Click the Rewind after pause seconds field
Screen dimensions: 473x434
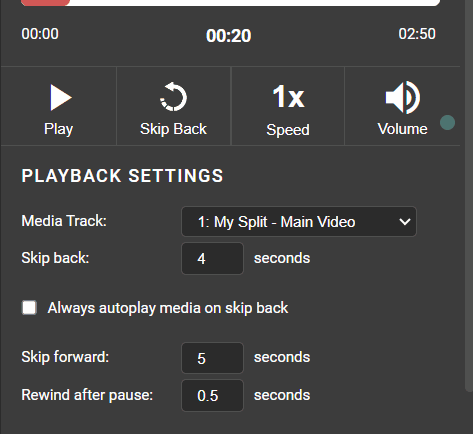point(212,395)
